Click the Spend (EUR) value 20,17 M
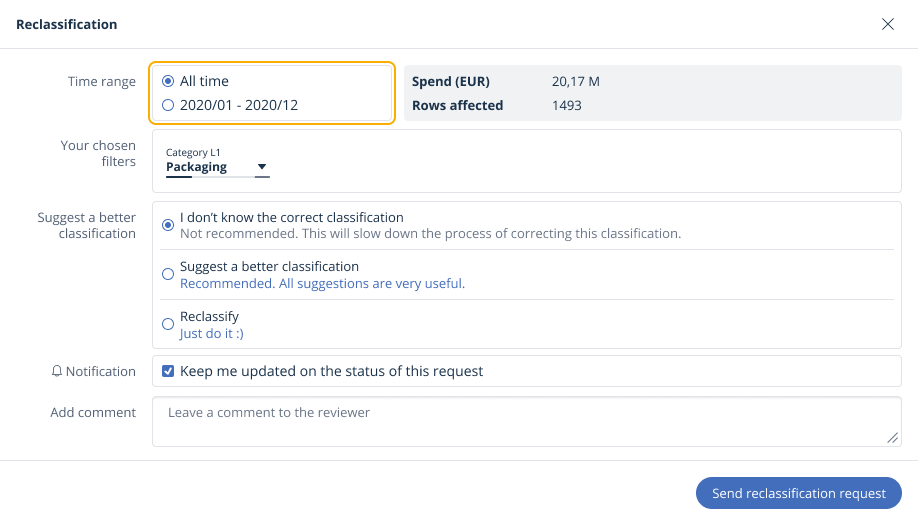918x525 pixels. (575, 81)
